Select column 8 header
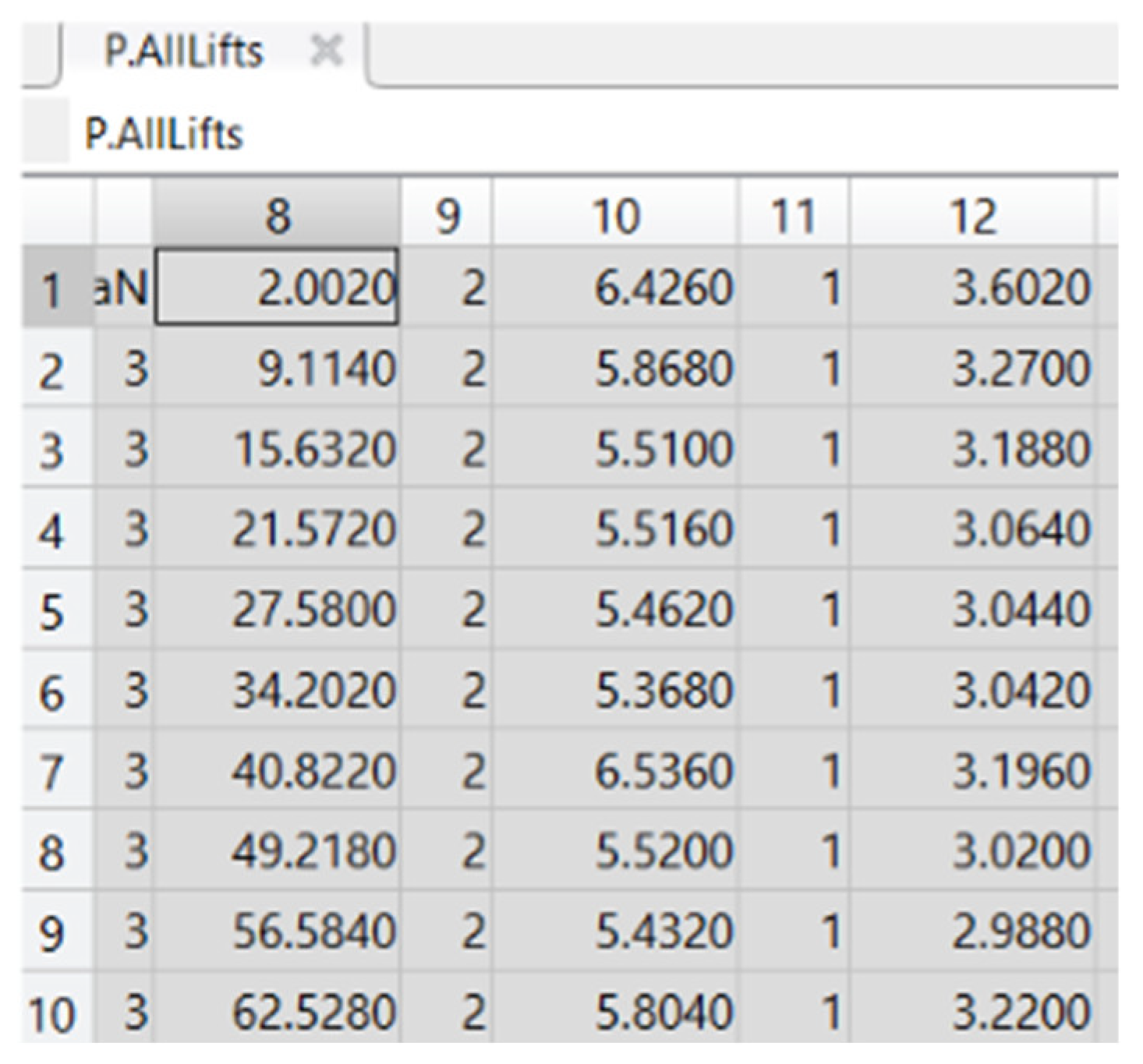This screenshot has height=1064, width=1143. coord(277,215)
